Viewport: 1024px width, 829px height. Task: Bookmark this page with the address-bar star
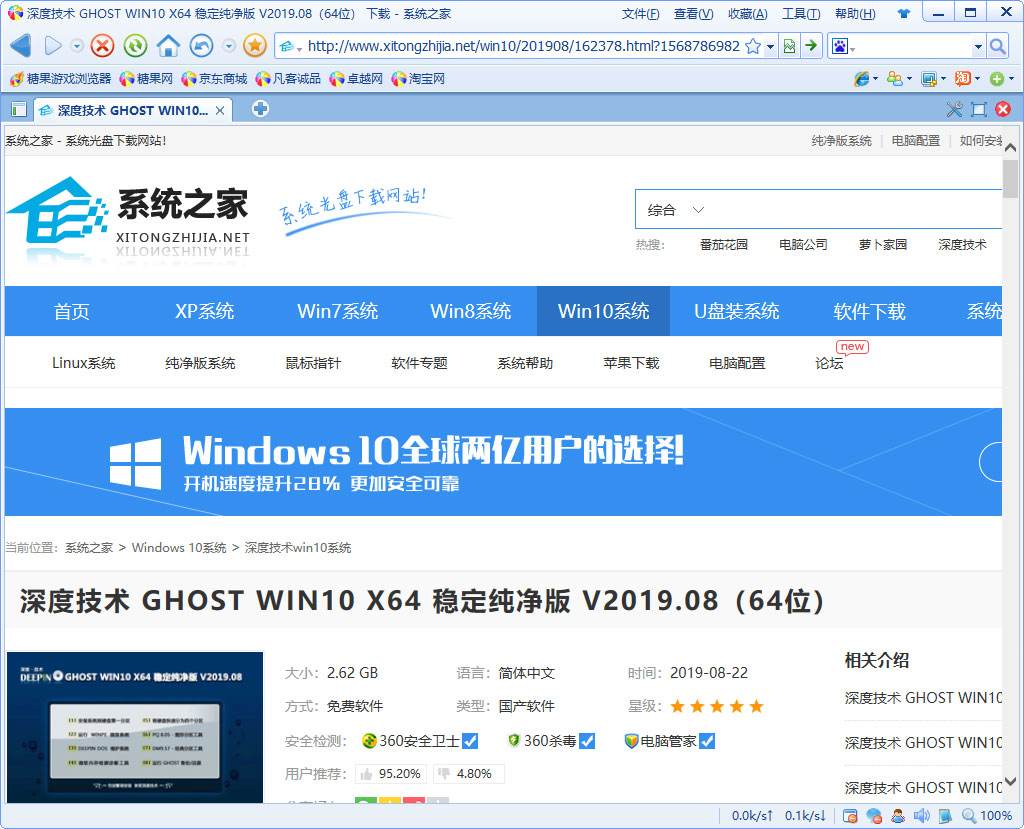[753, 46]
